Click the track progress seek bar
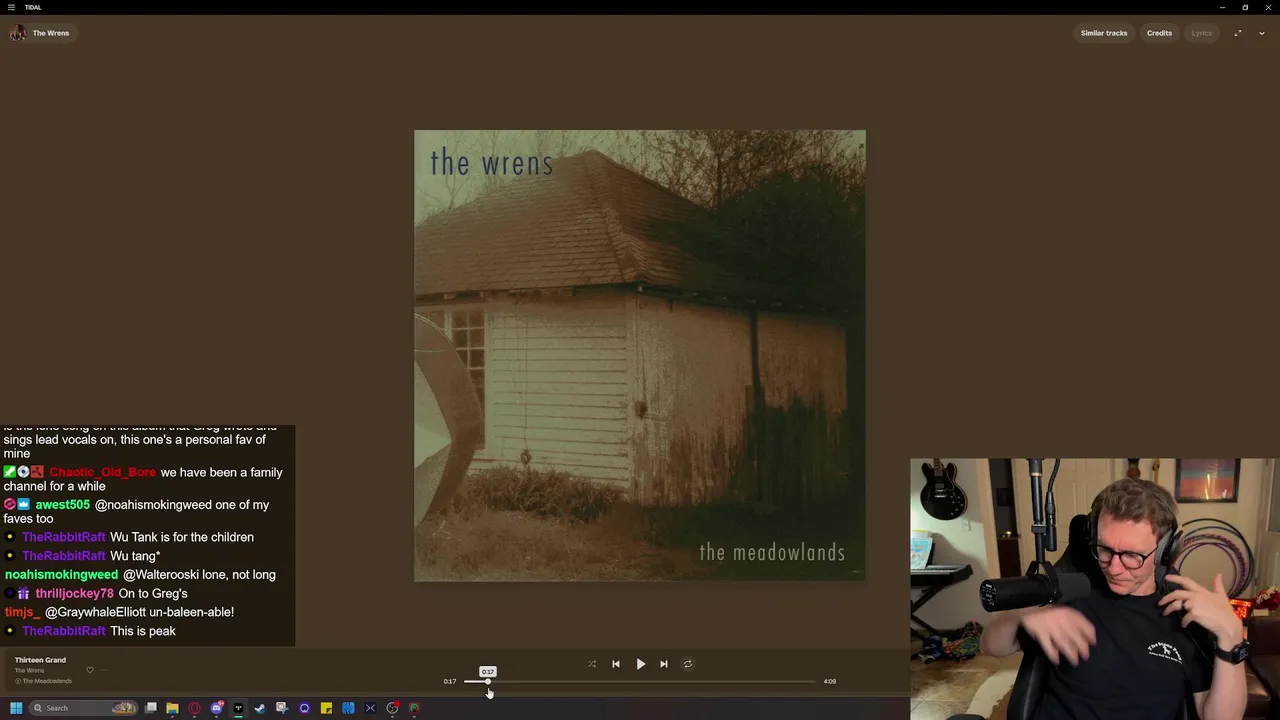Viewport: 1280px width, 720px height. 640,681
